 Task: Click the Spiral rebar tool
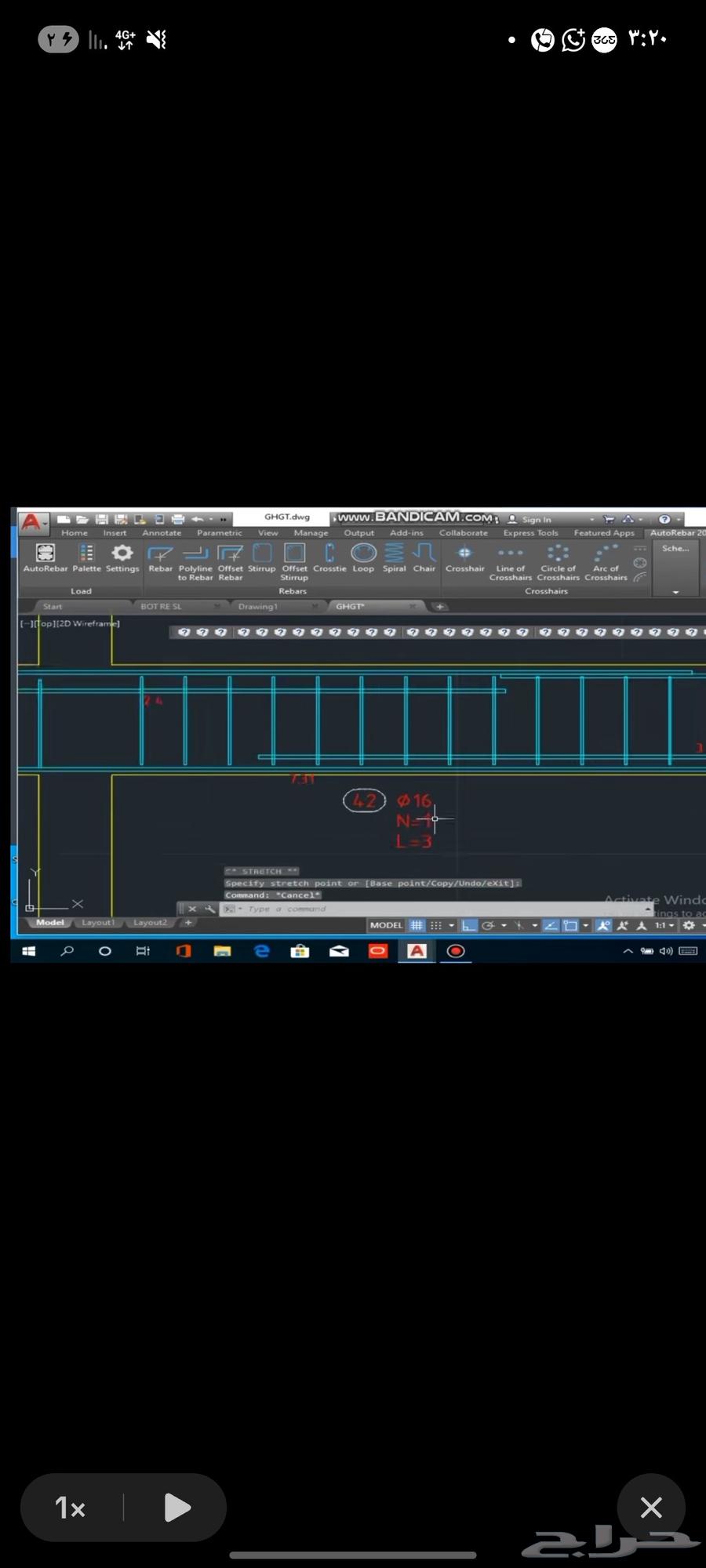pyautogui.click(x=394, y=557)
